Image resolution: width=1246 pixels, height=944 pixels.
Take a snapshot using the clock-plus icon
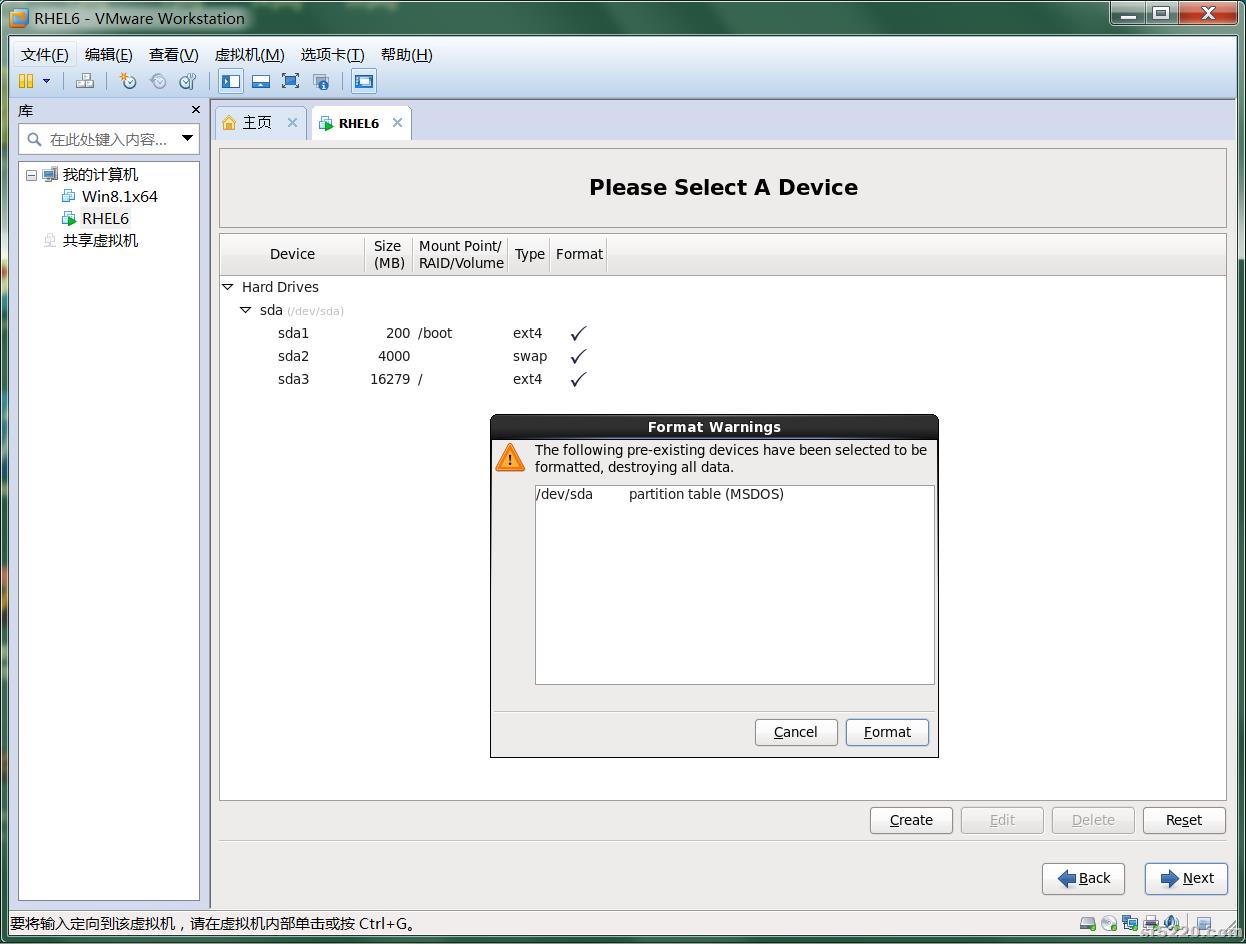[128, 81]
